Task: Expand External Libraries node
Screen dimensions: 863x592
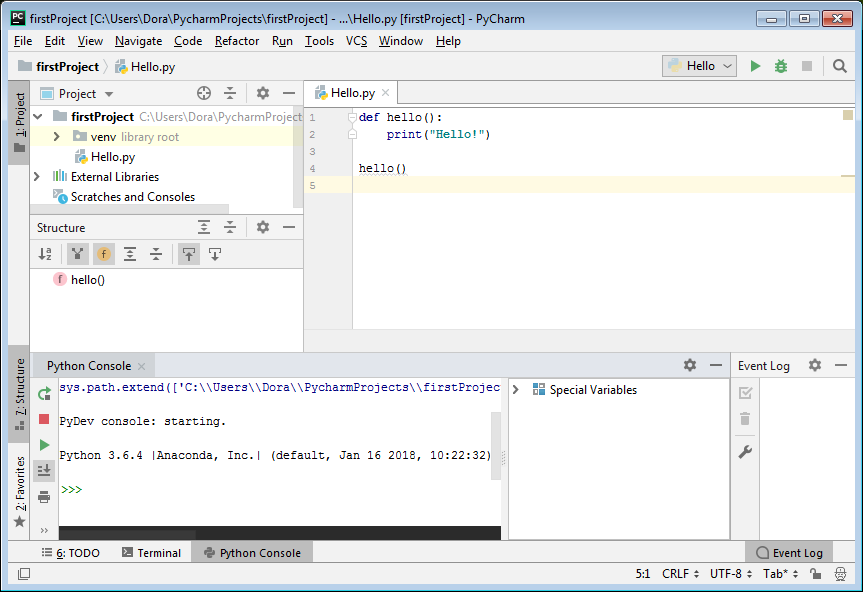Action: [37, 177]
